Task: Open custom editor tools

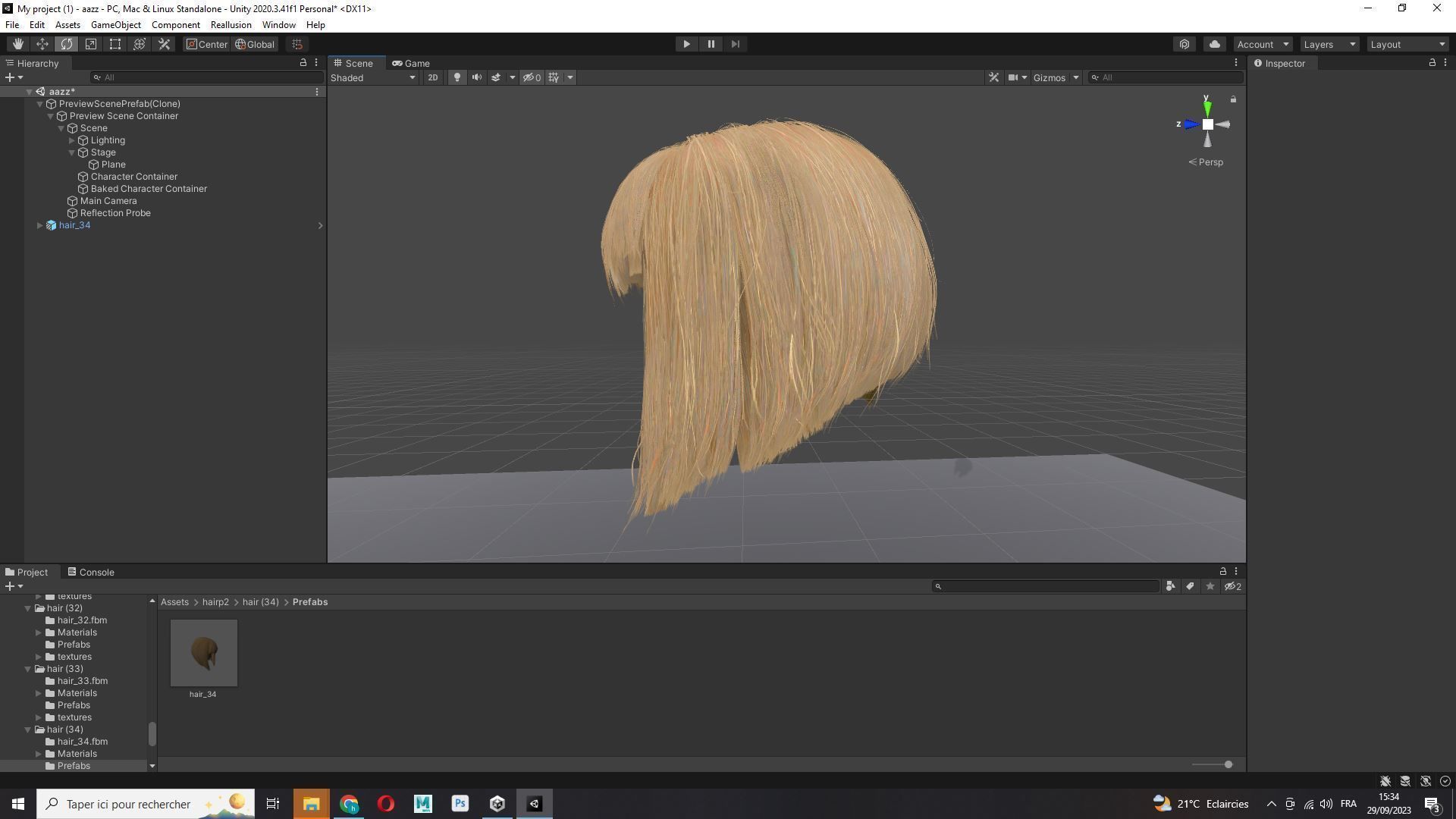Action: click(x=164, y=44)
